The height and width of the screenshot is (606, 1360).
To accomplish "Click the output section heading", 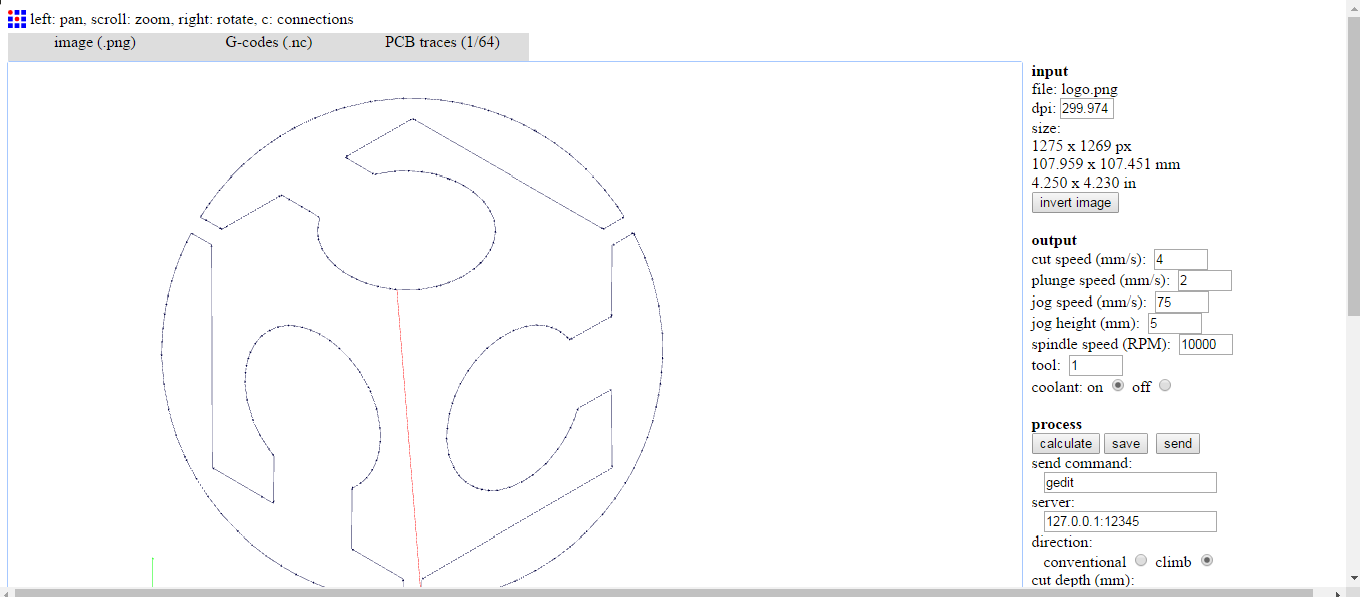I will tap(1054, 240).
